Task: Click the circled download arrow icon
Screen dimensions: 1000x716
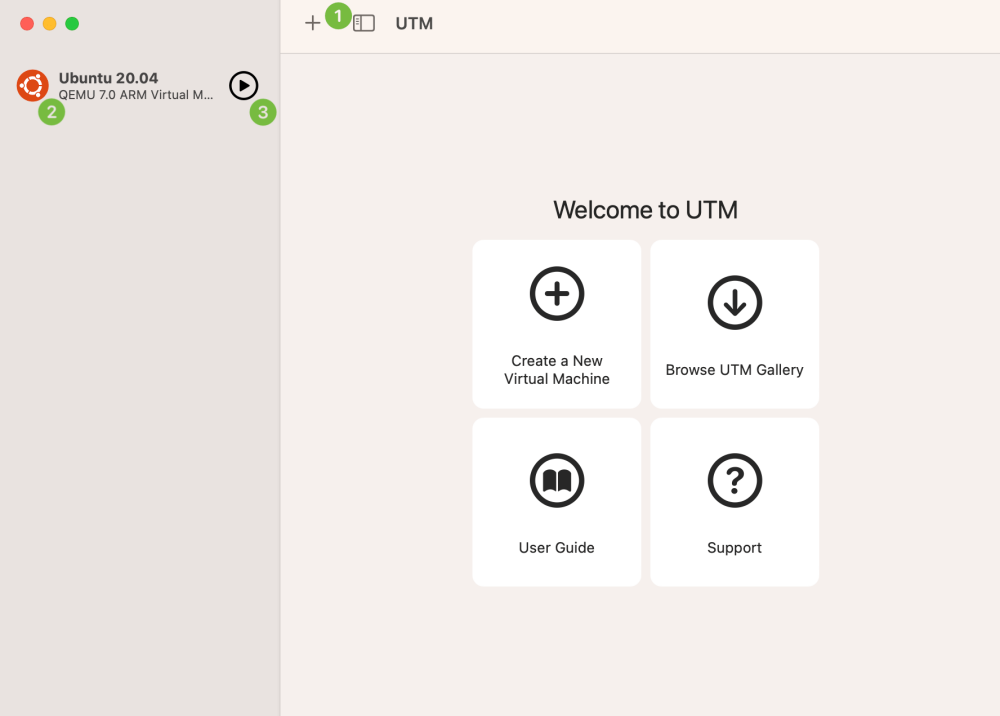Action: 735,302
